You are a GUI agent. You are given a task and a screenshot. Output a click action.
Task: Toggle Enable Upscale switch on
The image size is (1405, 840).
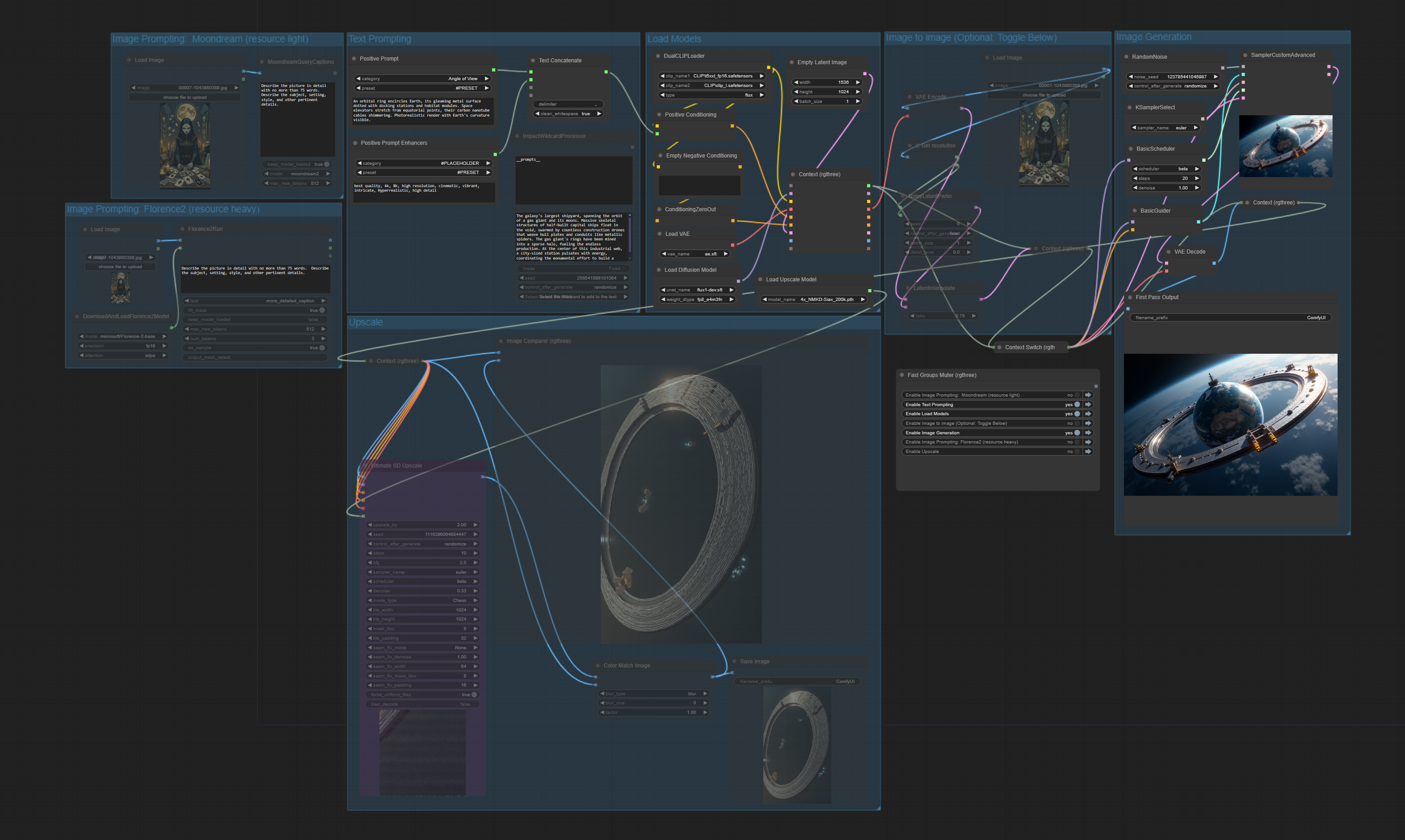1077,452
